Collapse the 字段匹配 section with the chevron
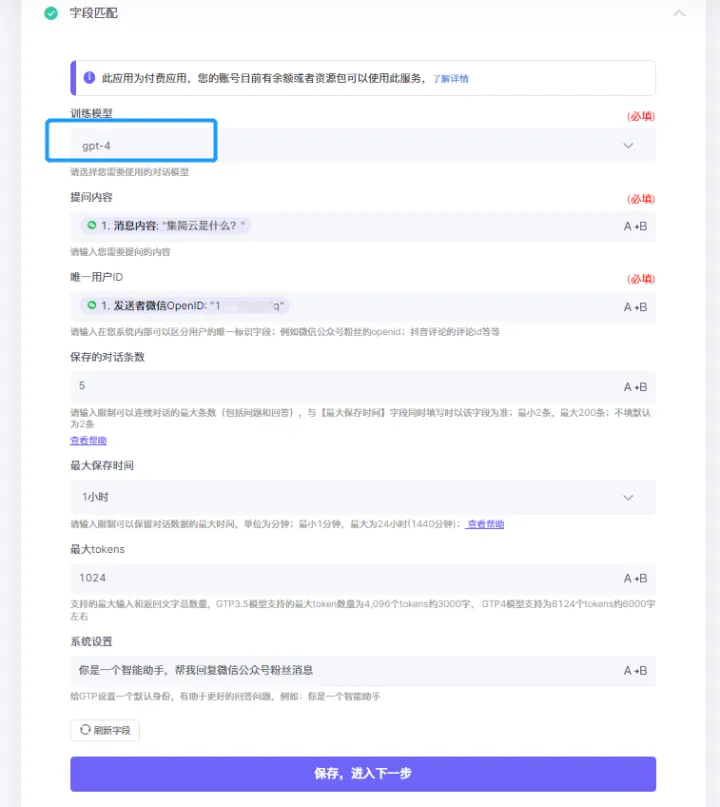 [679, 13]
